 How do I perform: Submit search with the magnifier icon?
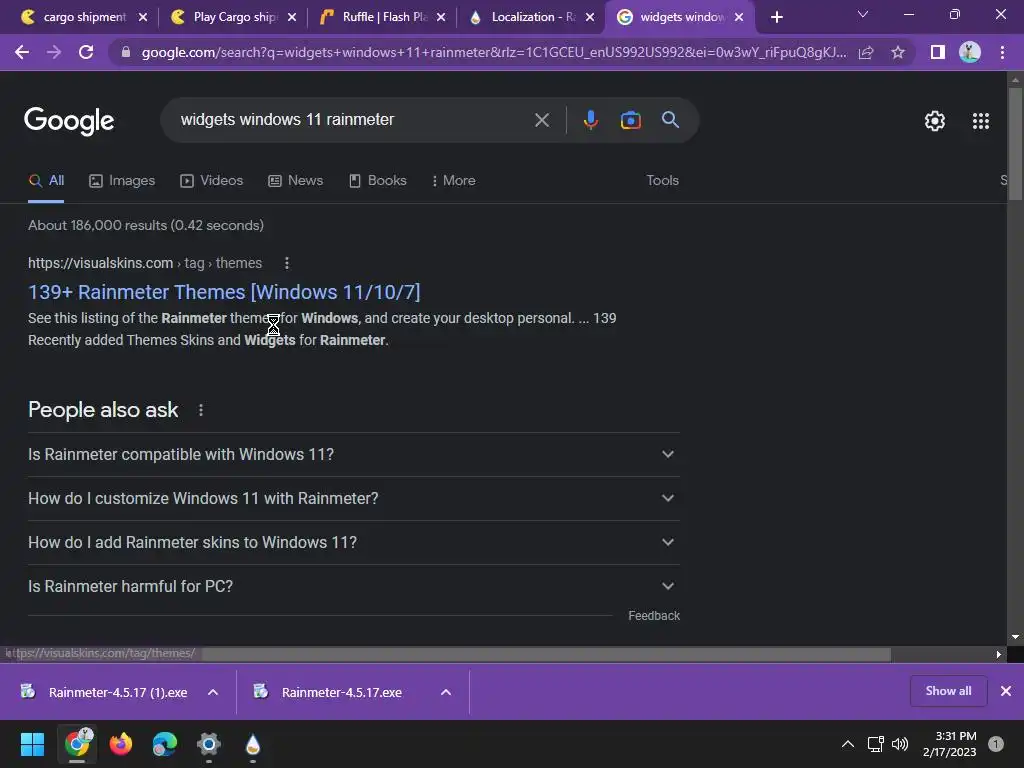pos(670,120)
